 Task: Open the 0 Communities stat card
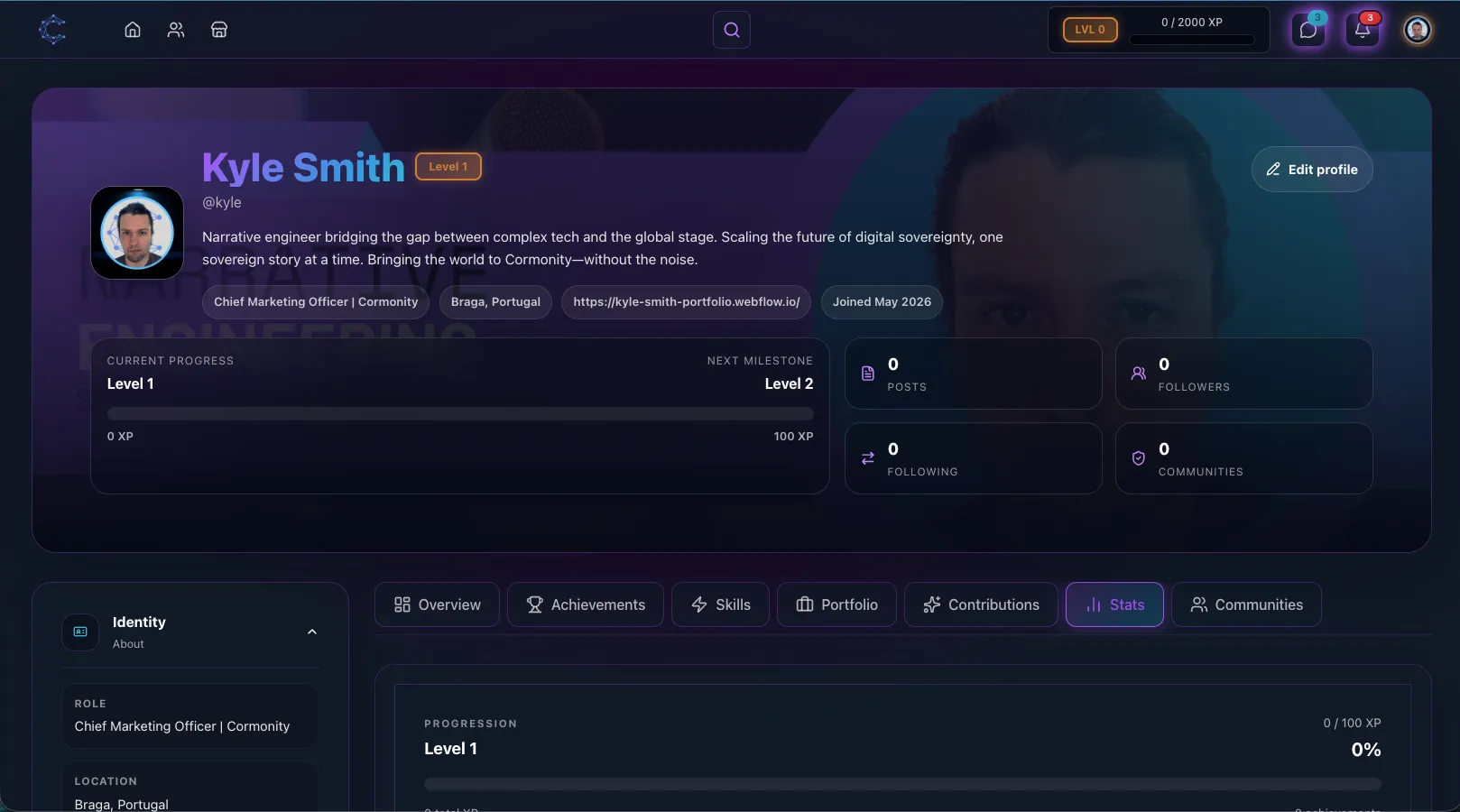pyautogui.click(x=1244, y=458)
